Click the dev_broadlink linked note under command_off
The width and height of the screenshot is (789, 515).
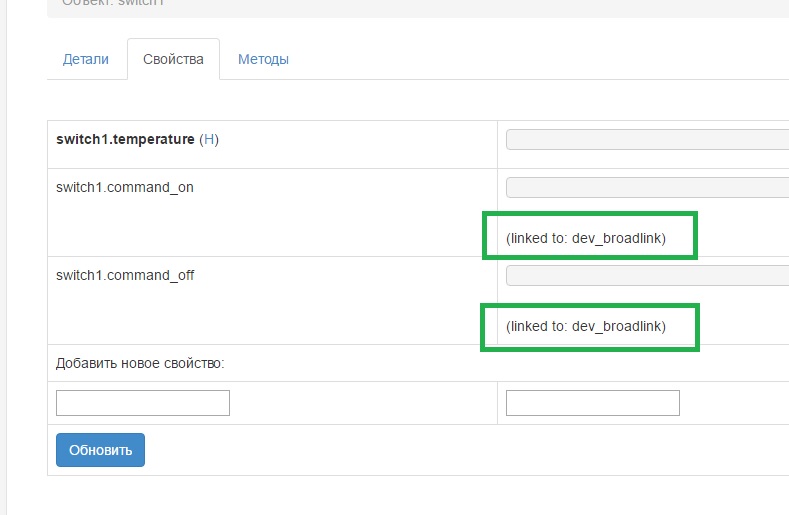tap(586, 326)
